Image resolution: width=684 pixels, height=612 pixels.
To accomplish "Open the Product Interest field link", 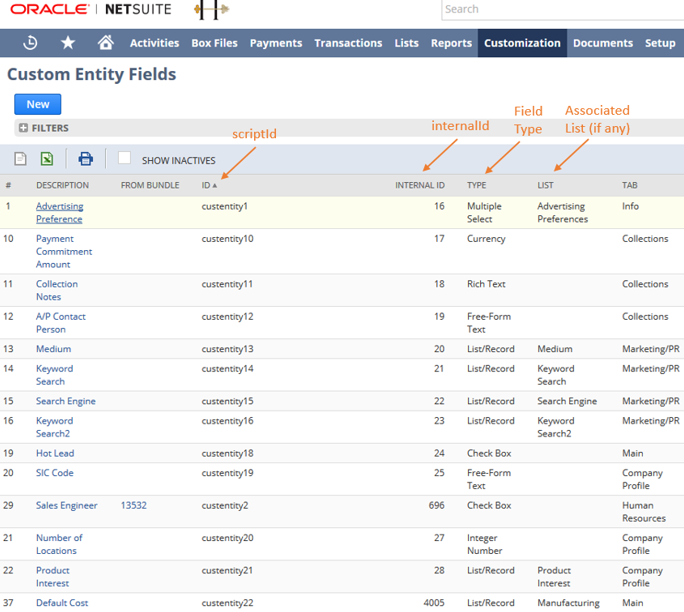I will [x=53, y=577].
